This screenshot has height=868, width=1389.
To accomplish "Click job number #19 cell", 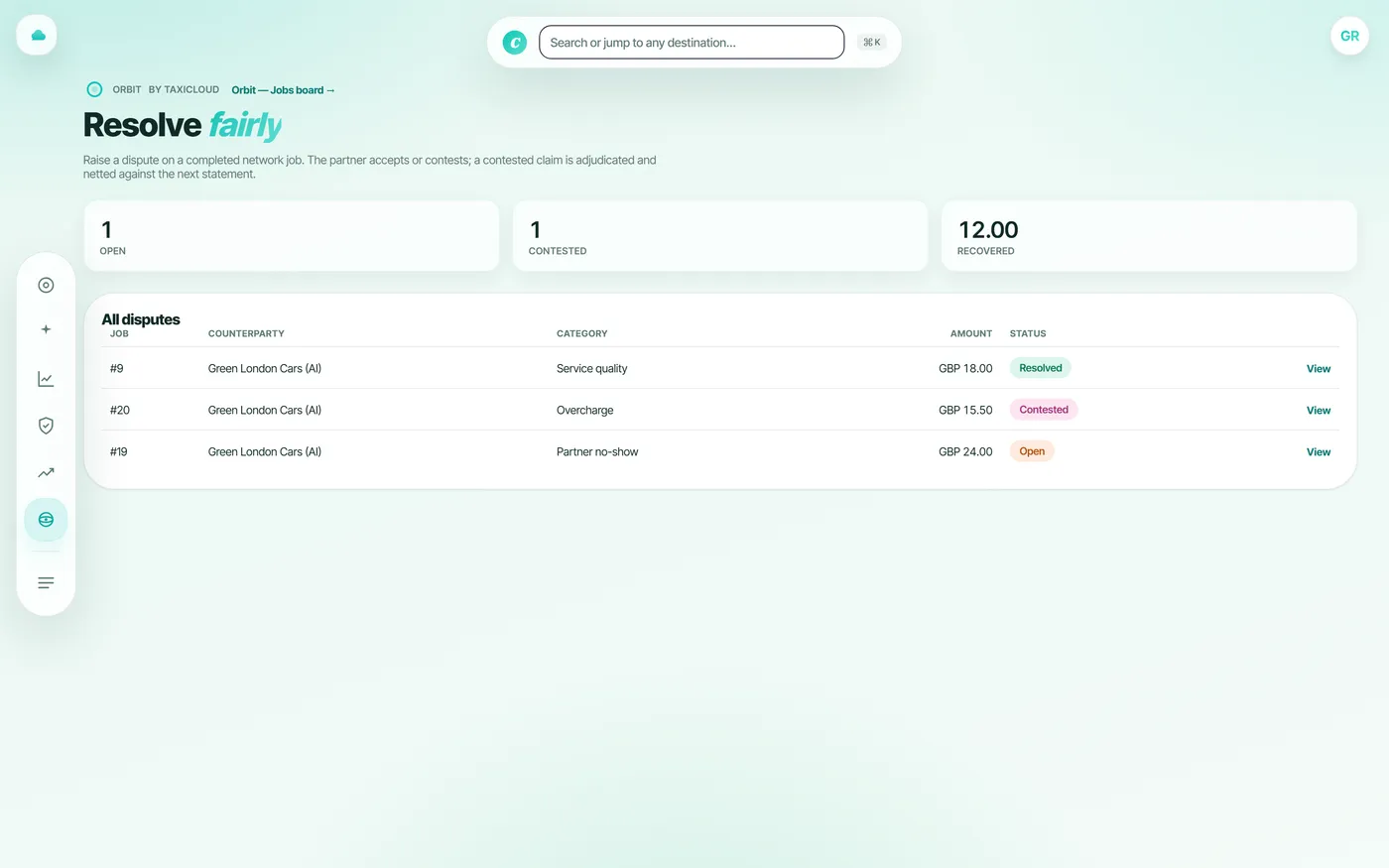I will (x=118, y=452).
